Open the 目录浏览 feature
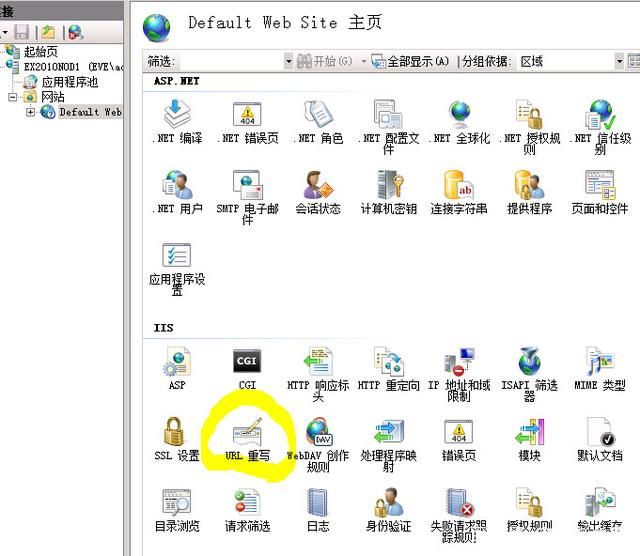The image size is (640, 556). [177, 509]
